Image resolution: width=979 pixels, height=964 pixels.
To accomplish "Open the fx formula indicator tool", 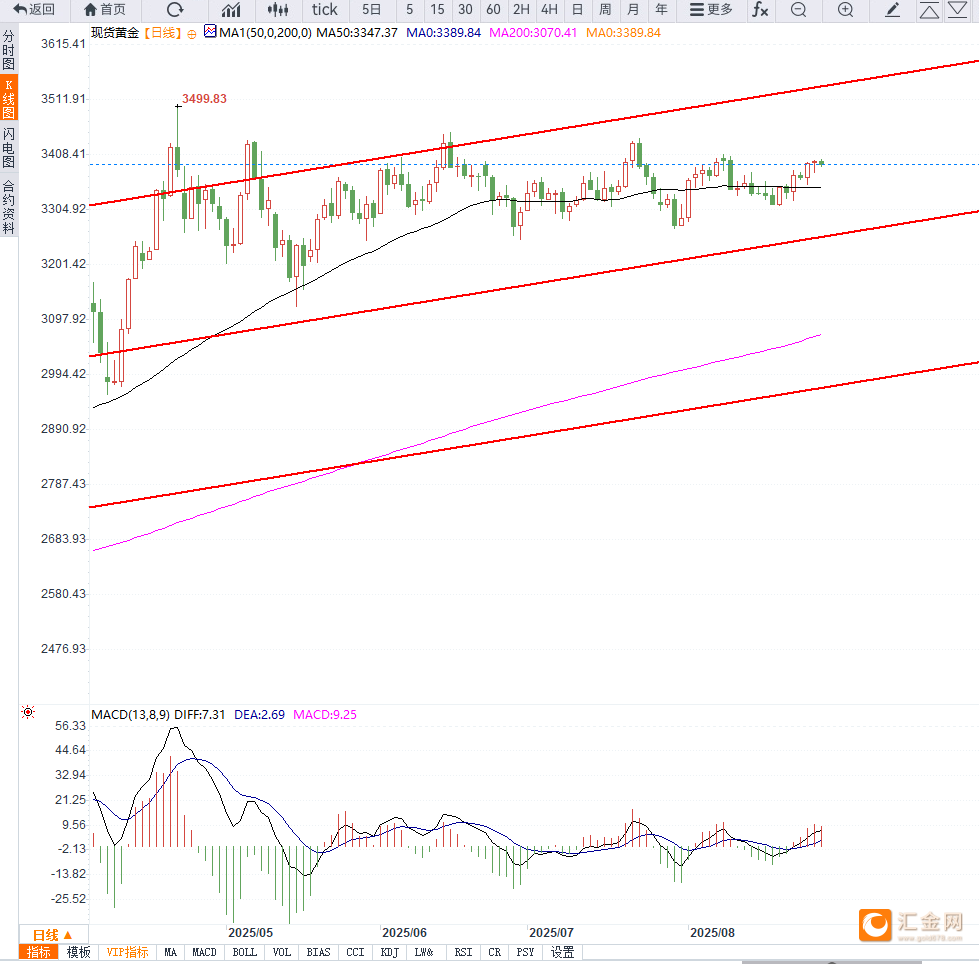I will pyautogui.click(x=760, y=9).
